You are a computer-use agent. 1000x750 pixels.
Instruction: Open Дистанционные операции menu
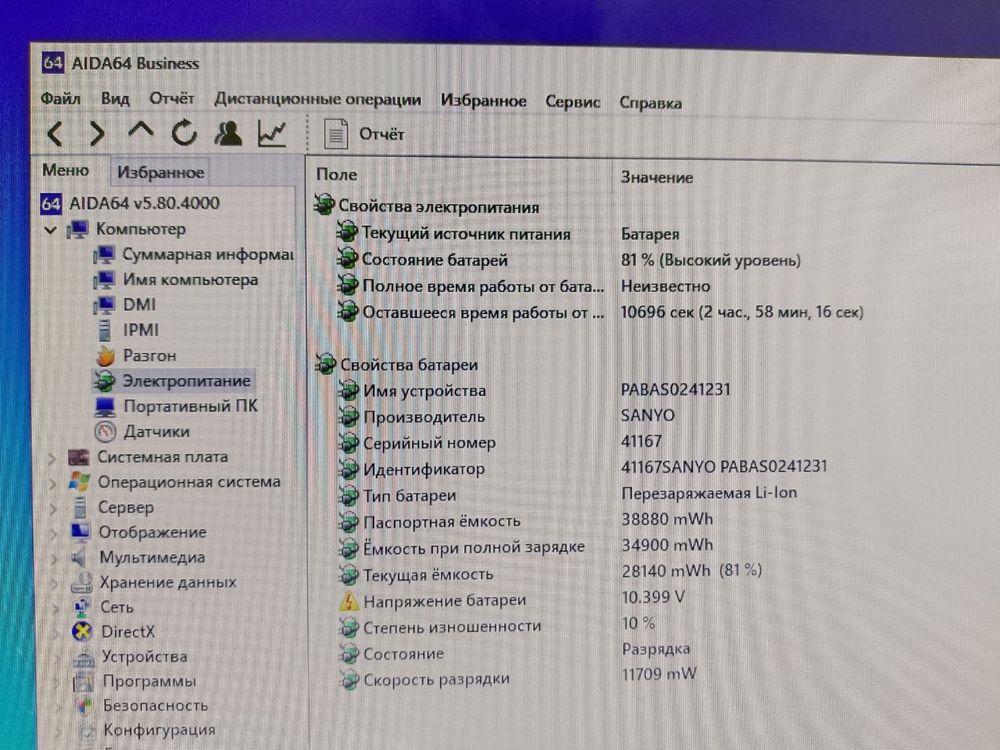coord(318,99)
